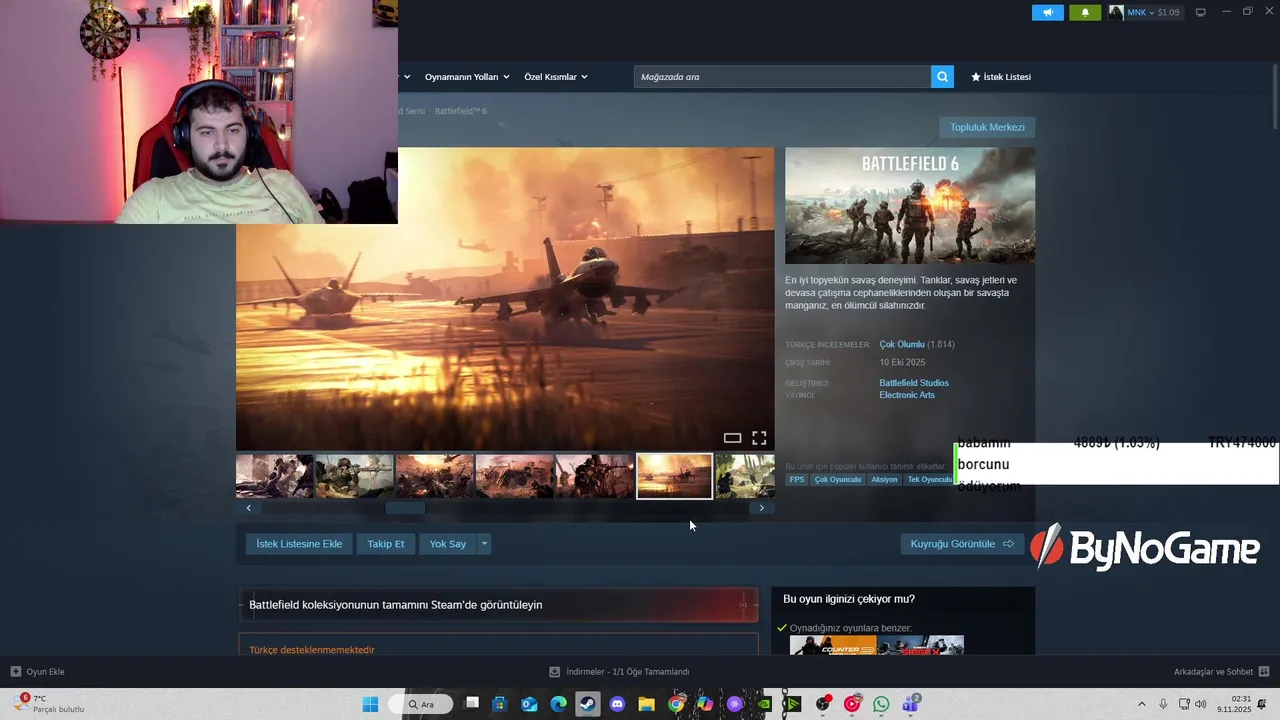Screen dimensions: 1280x720
Task: Open Discord from taskbar
Action: pyautogui.click(x=617, y=704)
